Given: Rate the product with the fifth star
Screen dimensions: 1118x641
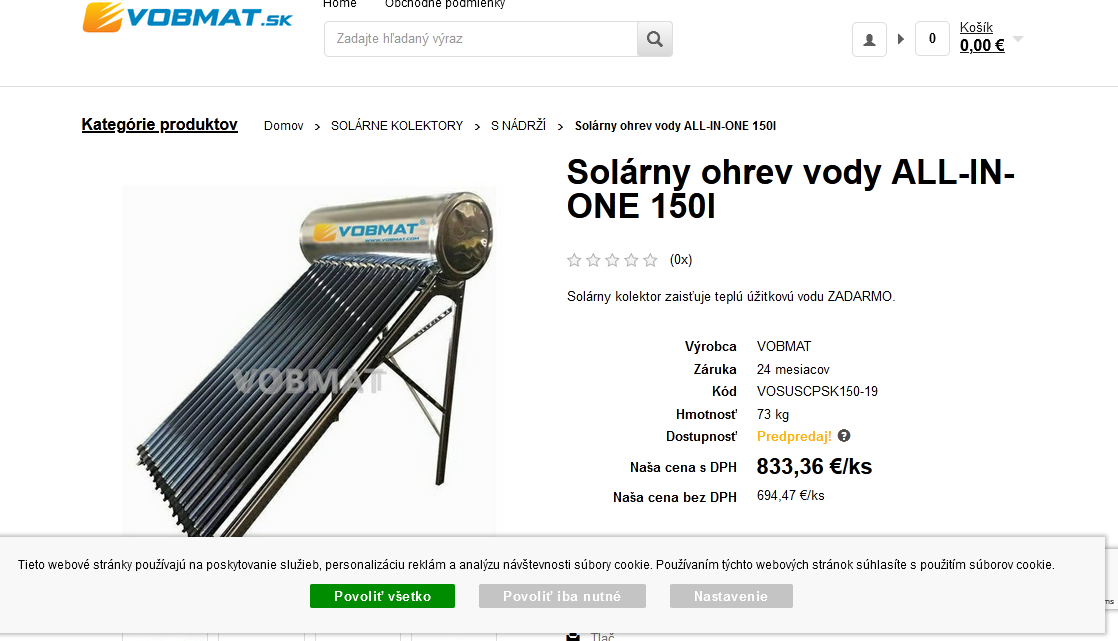Looking at the screenshot, I should click(650, 260).
